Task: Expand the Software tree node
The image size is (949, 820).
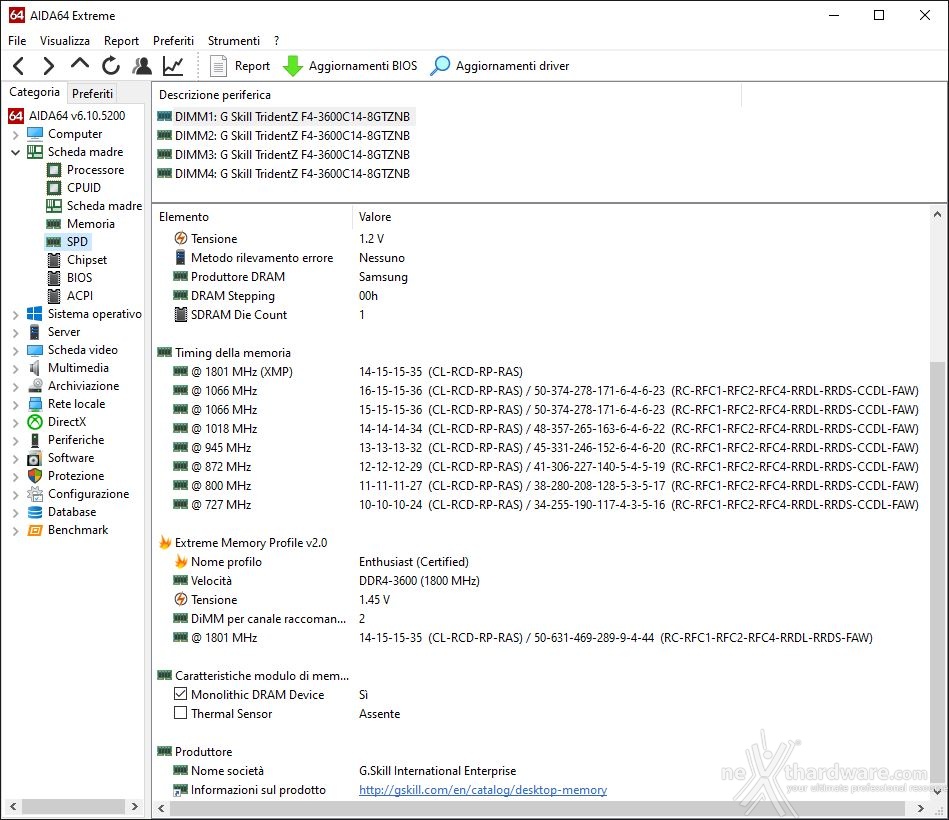Action: 16,459
